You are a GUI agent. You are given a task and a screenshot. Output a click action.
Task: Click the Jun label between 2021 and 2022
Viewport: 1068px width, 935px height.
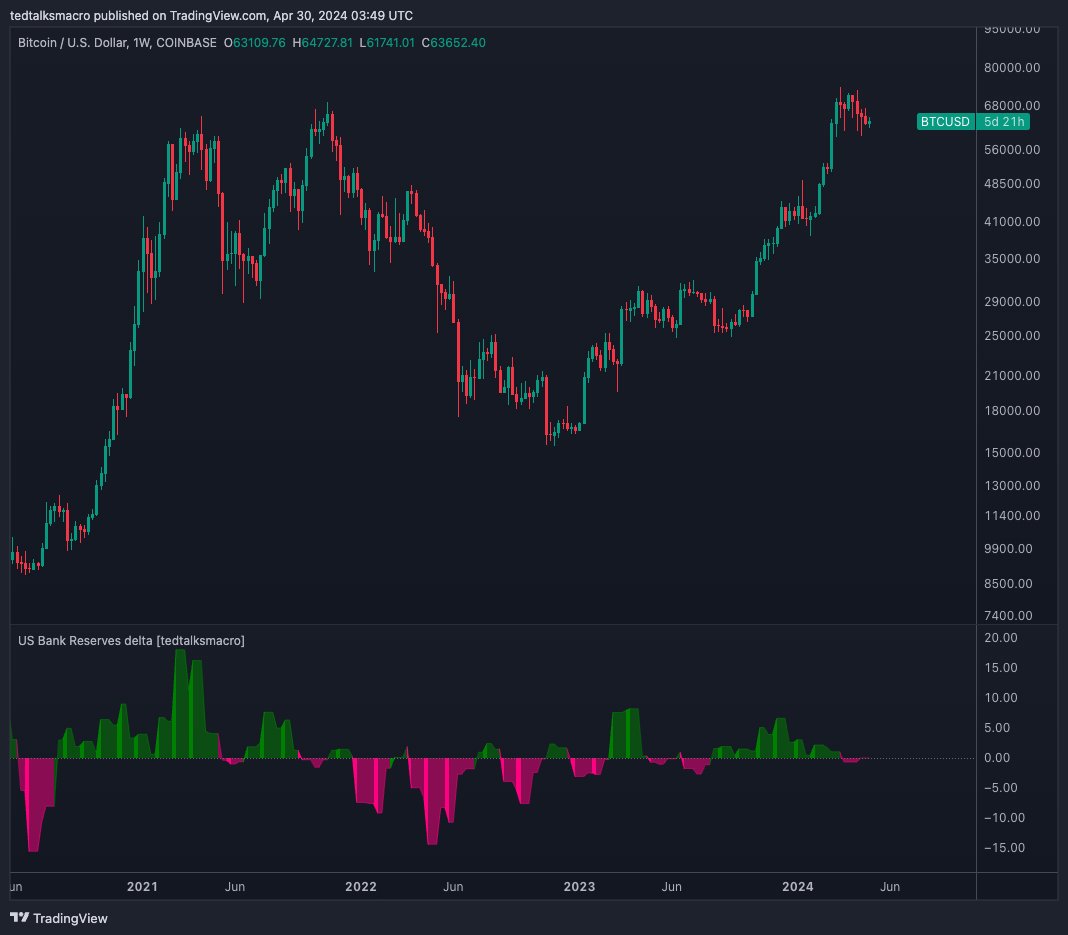click(x=235, y=887)
